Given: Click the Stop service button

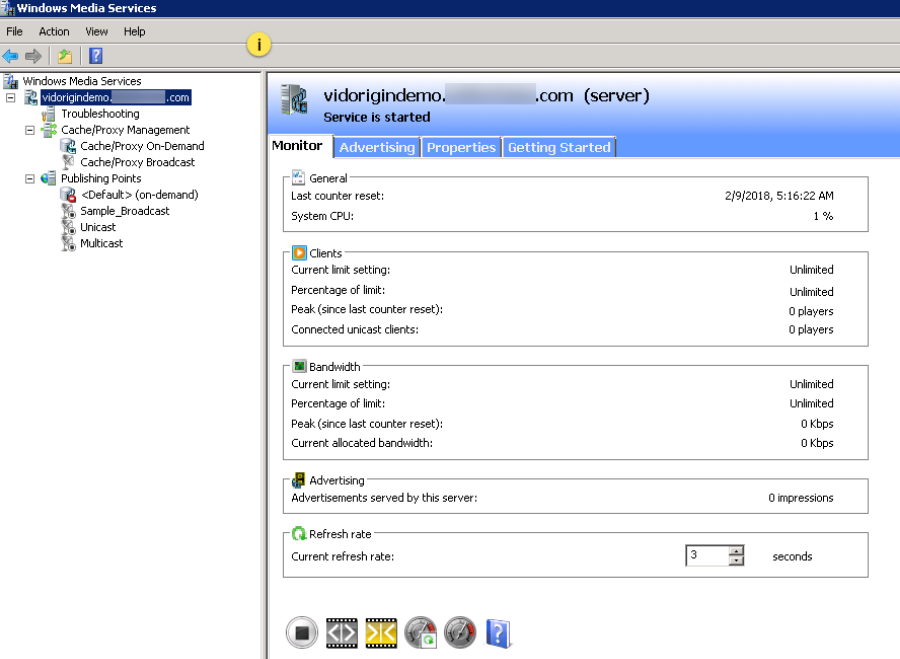Looking at the screenshot, I should 301,632.
